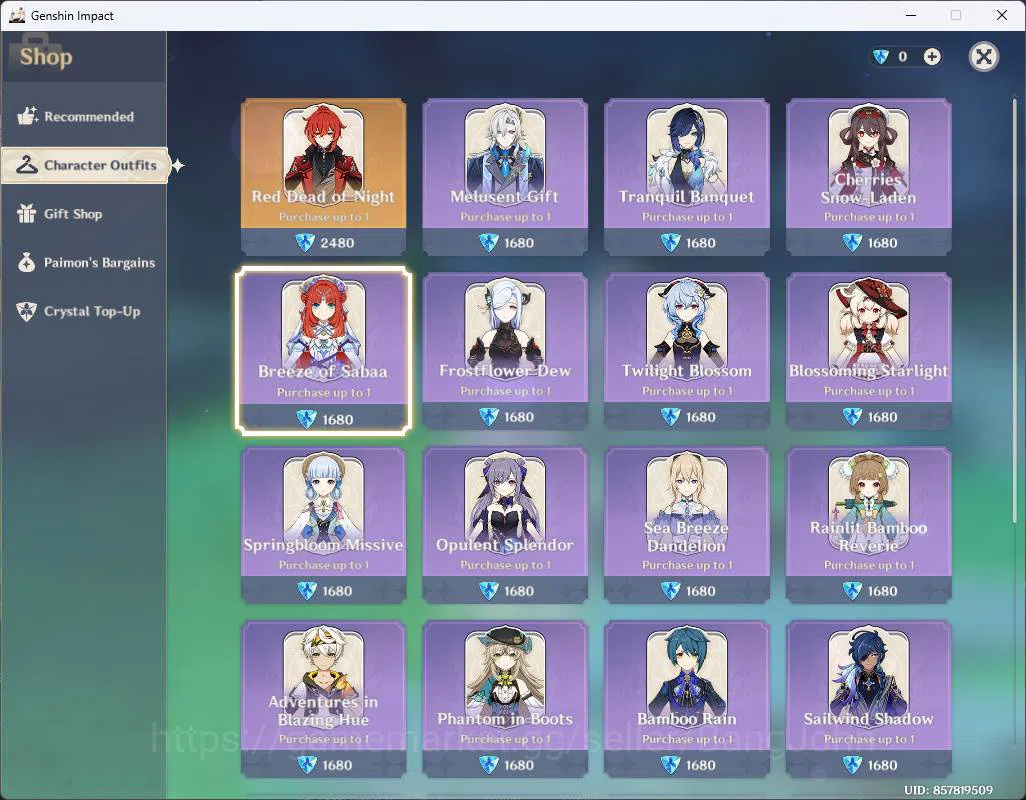Open the Blossoming Starlight outfit
1026x800 pixels.
pyautogui.click(x=868, y=351)
